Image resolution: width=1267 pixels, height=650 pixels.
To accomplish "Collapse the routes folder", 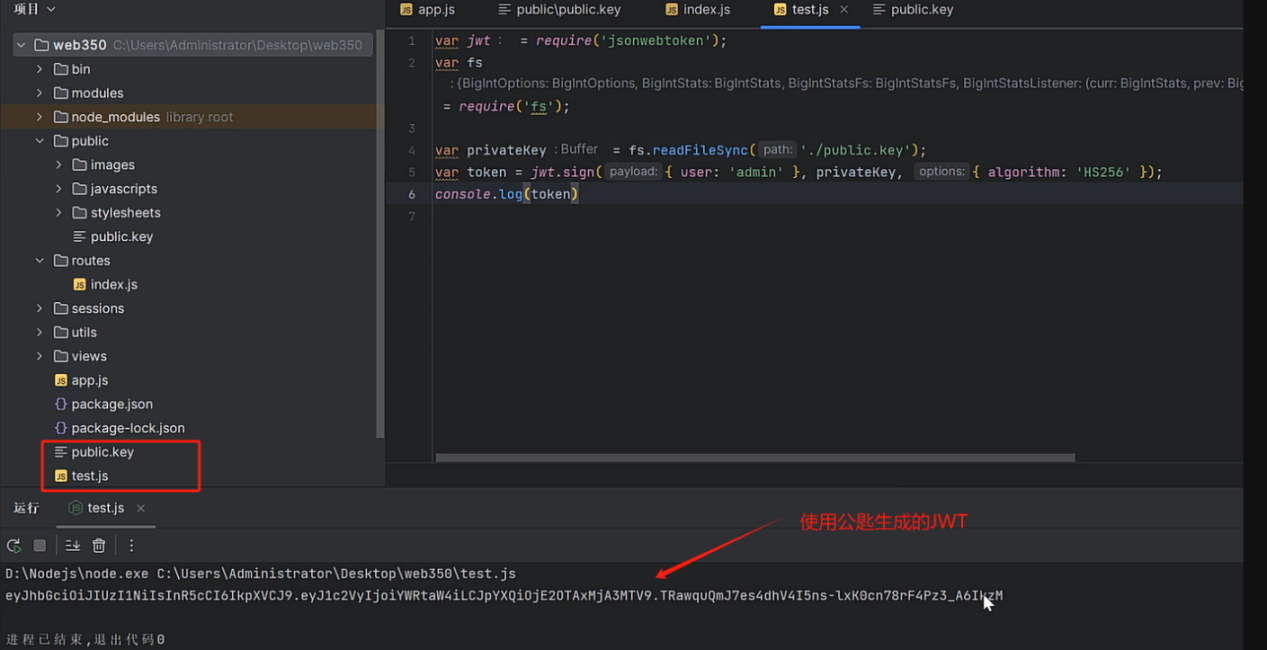I will click(x=40, y=261).
